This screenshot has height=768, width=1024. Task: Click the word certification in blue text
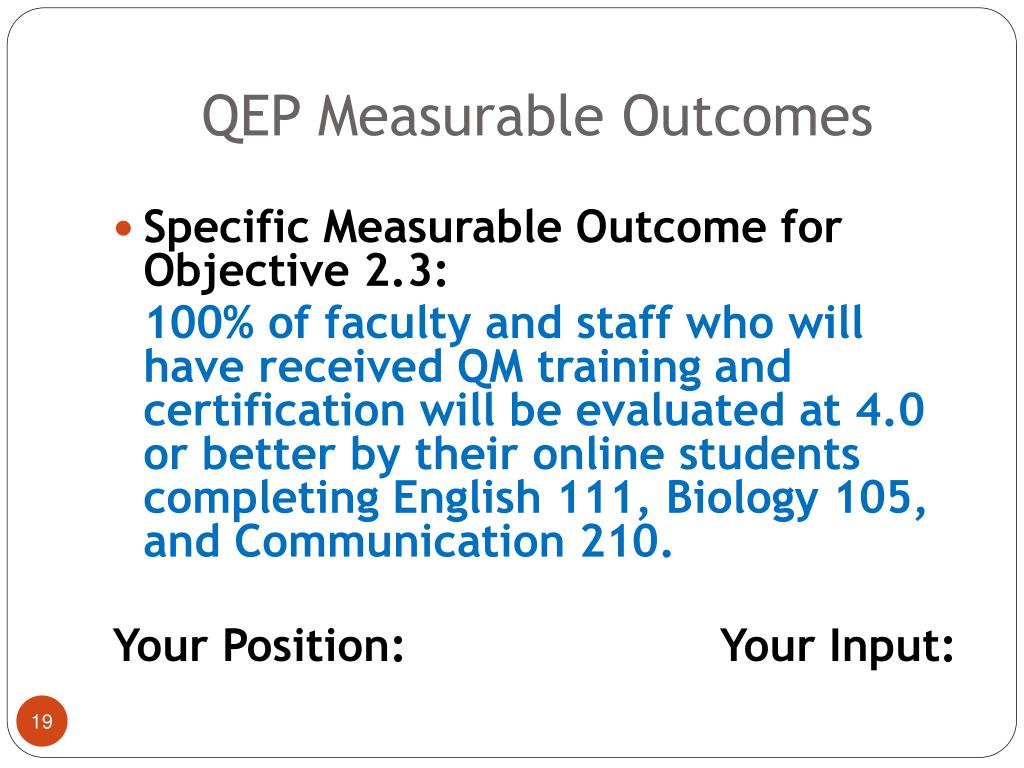point(274,410)
